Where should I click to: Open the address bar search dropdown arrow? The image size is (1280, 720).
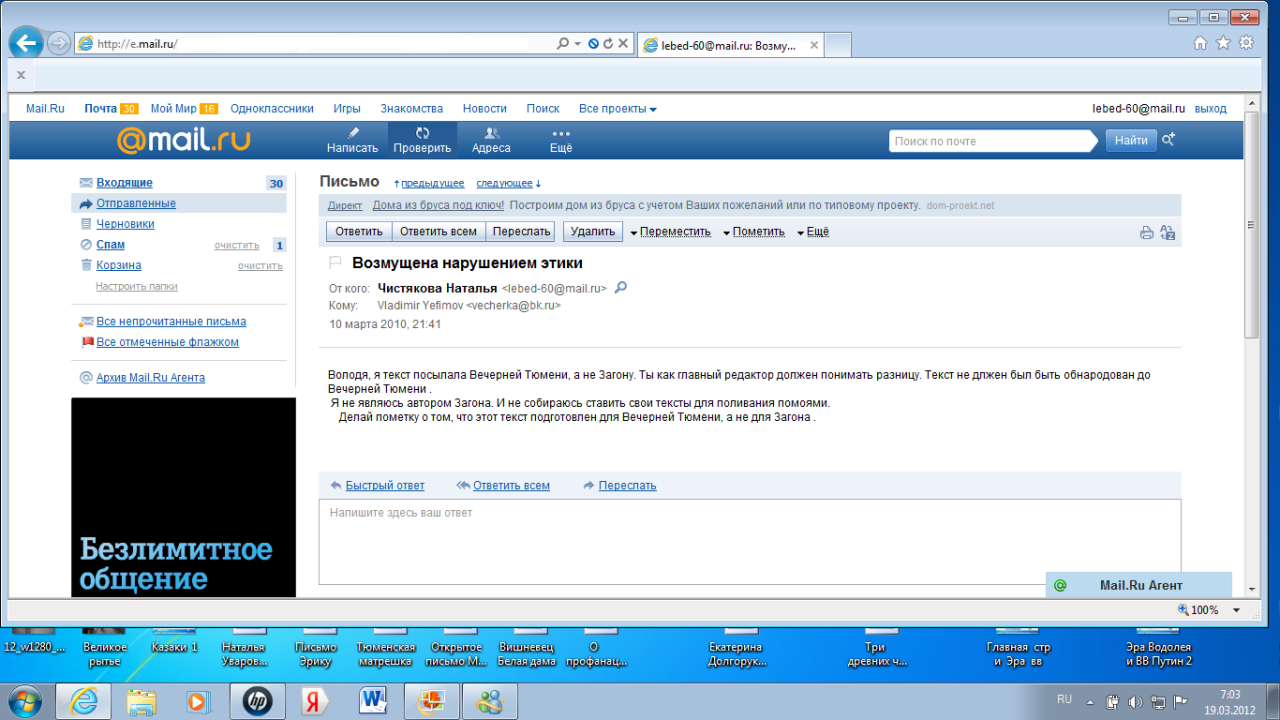point(578,44)
